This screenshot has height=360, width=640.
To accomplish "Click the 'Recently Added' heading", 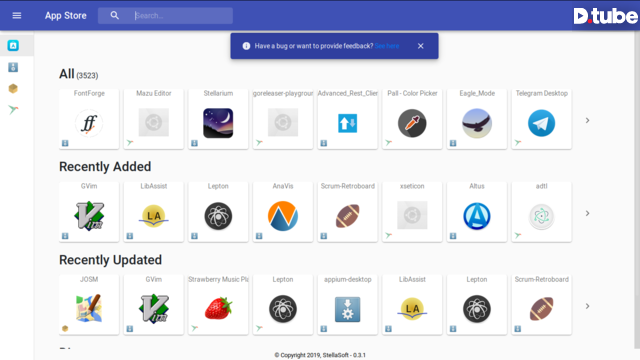I will click(x=105, y=167).
